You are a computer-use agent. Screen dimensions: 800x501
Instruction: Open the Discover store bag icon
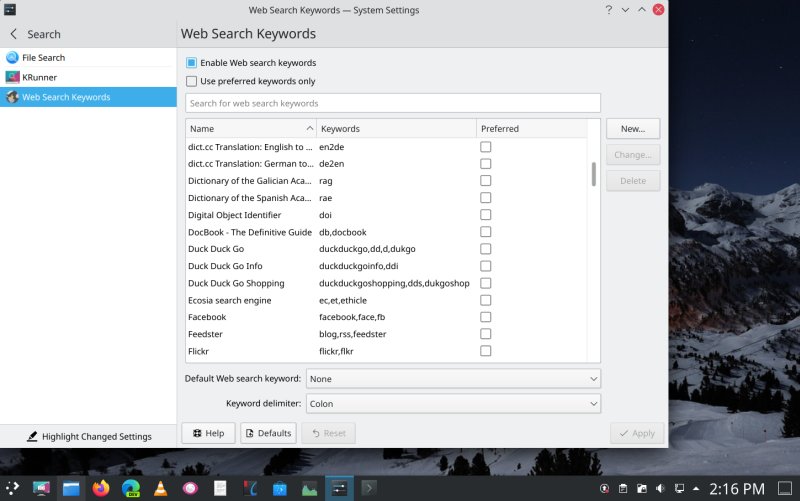(280, 488)
